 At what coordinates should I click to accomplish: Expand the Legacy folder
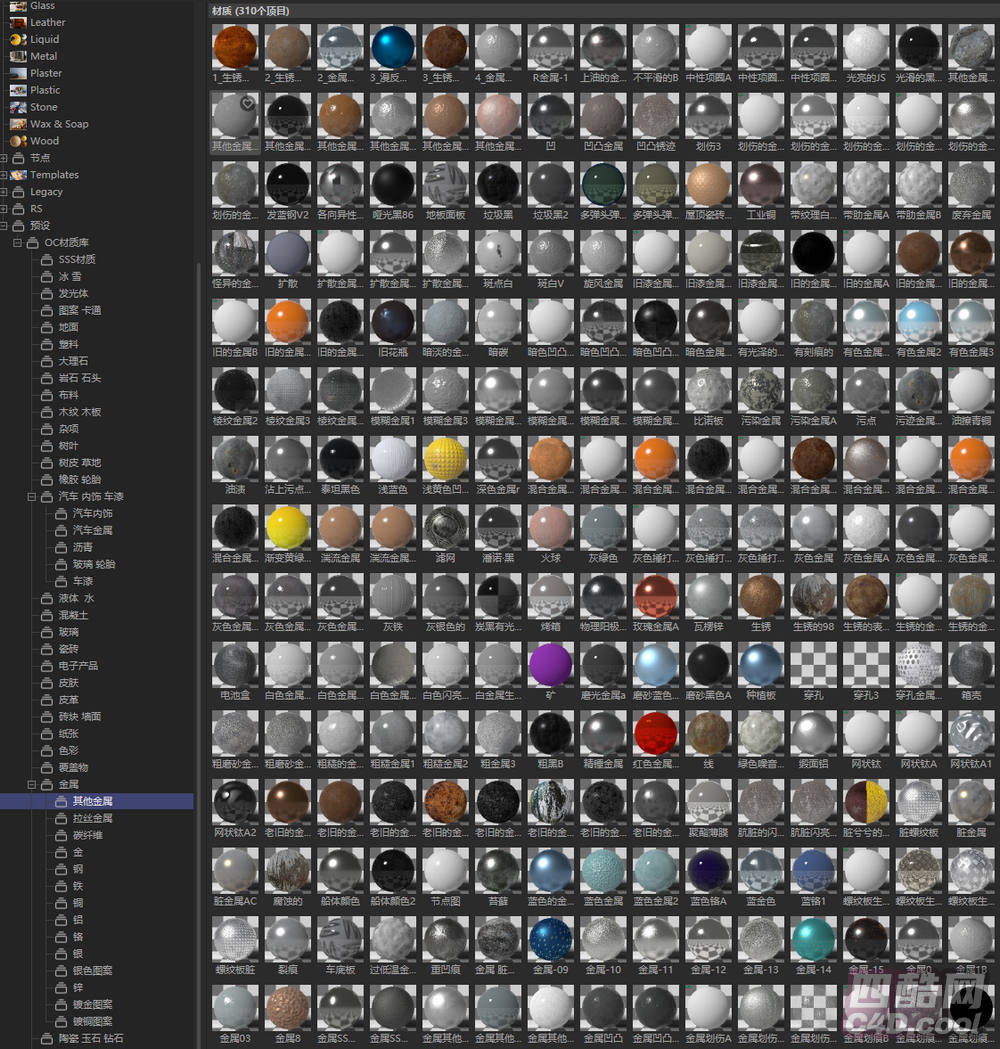pyautogui.click(x=4, y=192)
